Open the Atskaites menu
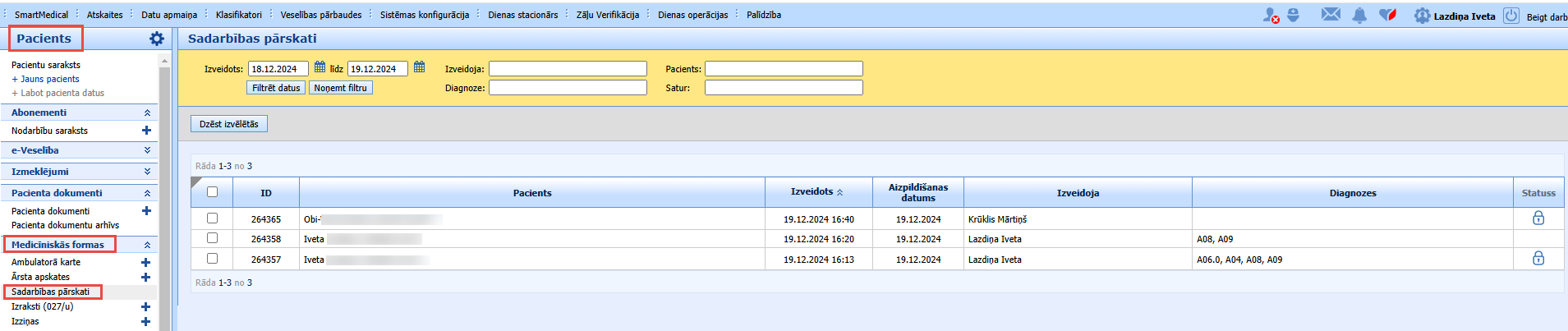The image size is (1568, 331). pyautogui.click(x=105, y=15)
